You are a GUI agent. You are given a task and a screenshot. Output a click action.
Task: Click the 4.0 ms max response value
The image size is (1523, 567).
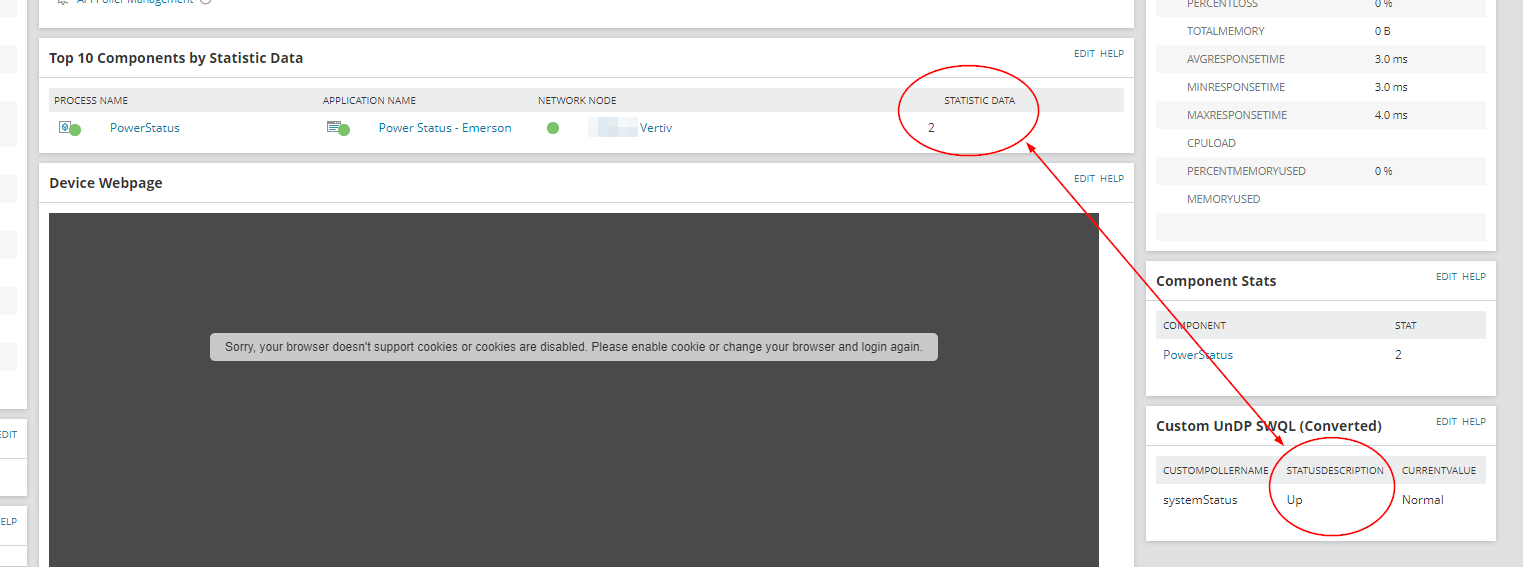coord(1391,116)
